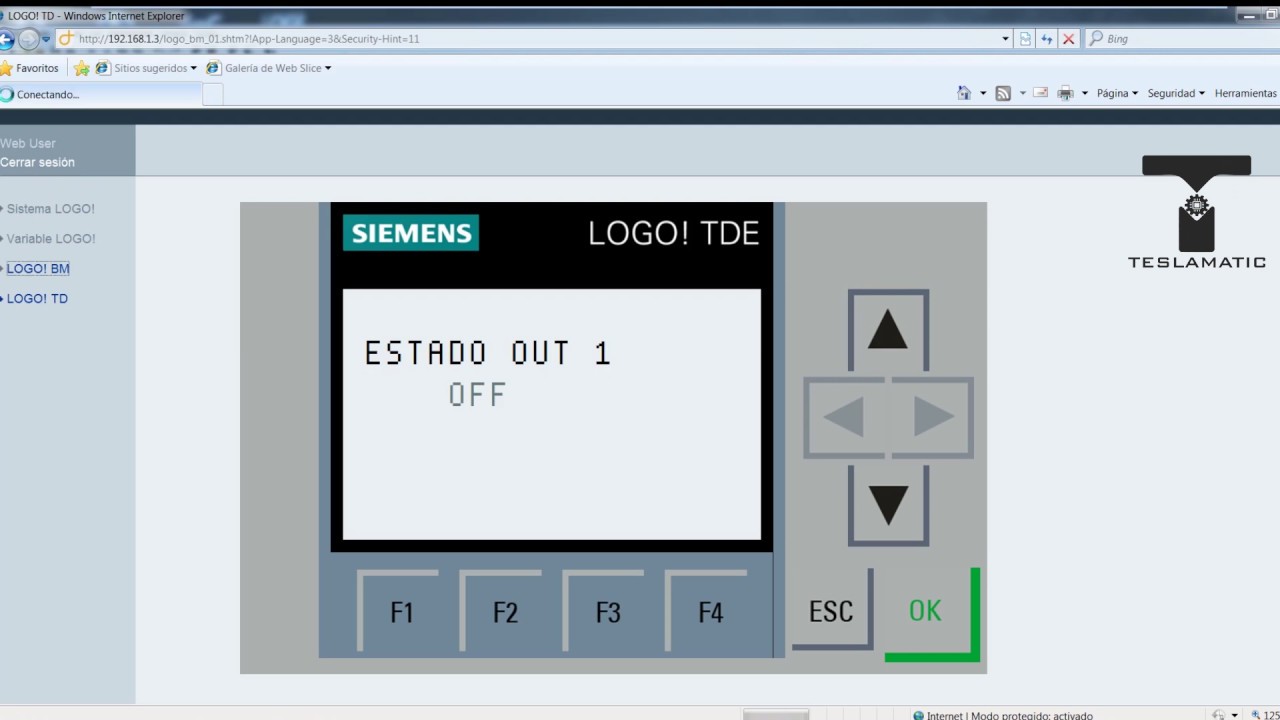Click the compatibility view icon
The image size is (1280, 720).
click(x=1025, y=39)
